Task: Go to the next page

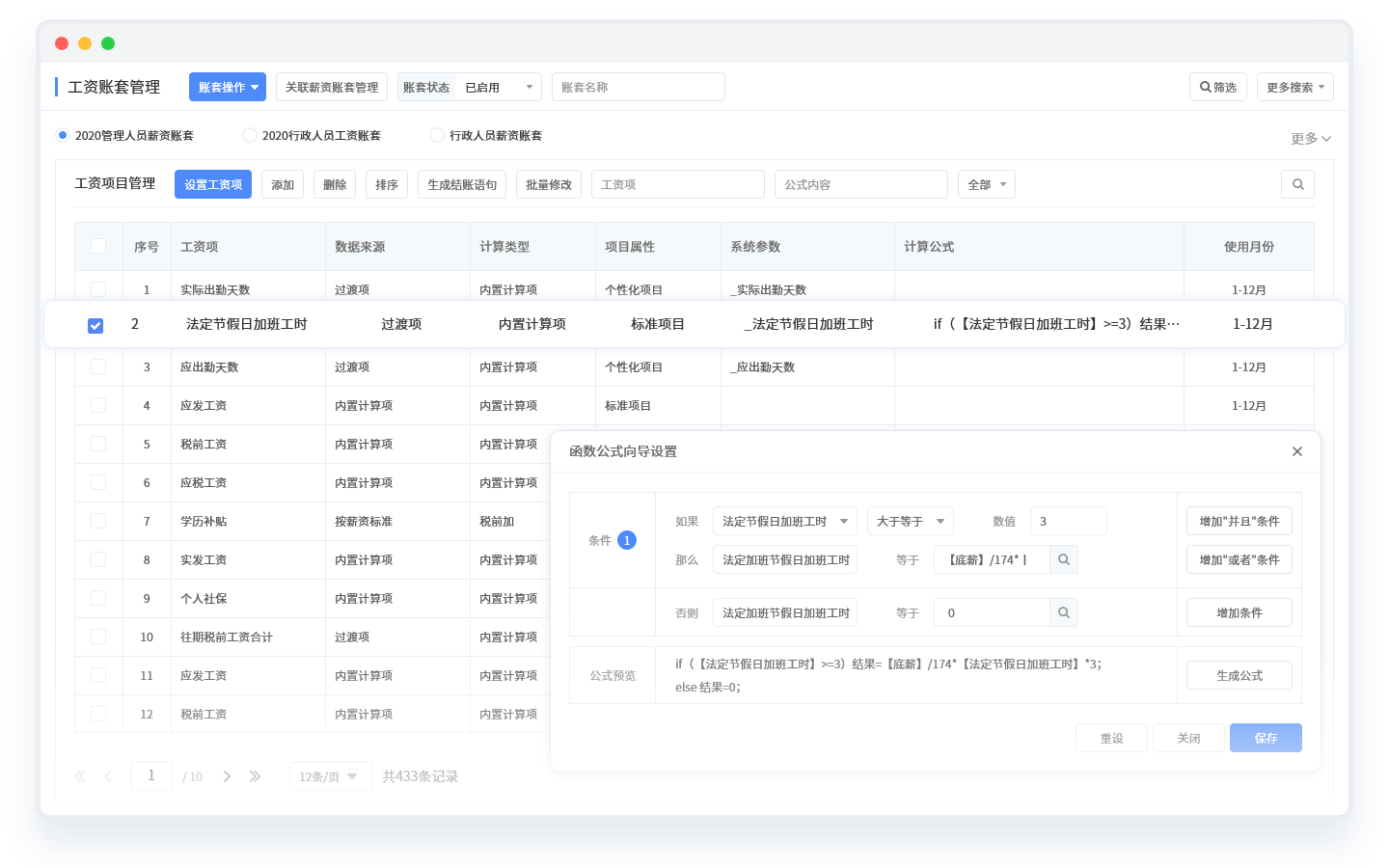Action: click(227, 776)
